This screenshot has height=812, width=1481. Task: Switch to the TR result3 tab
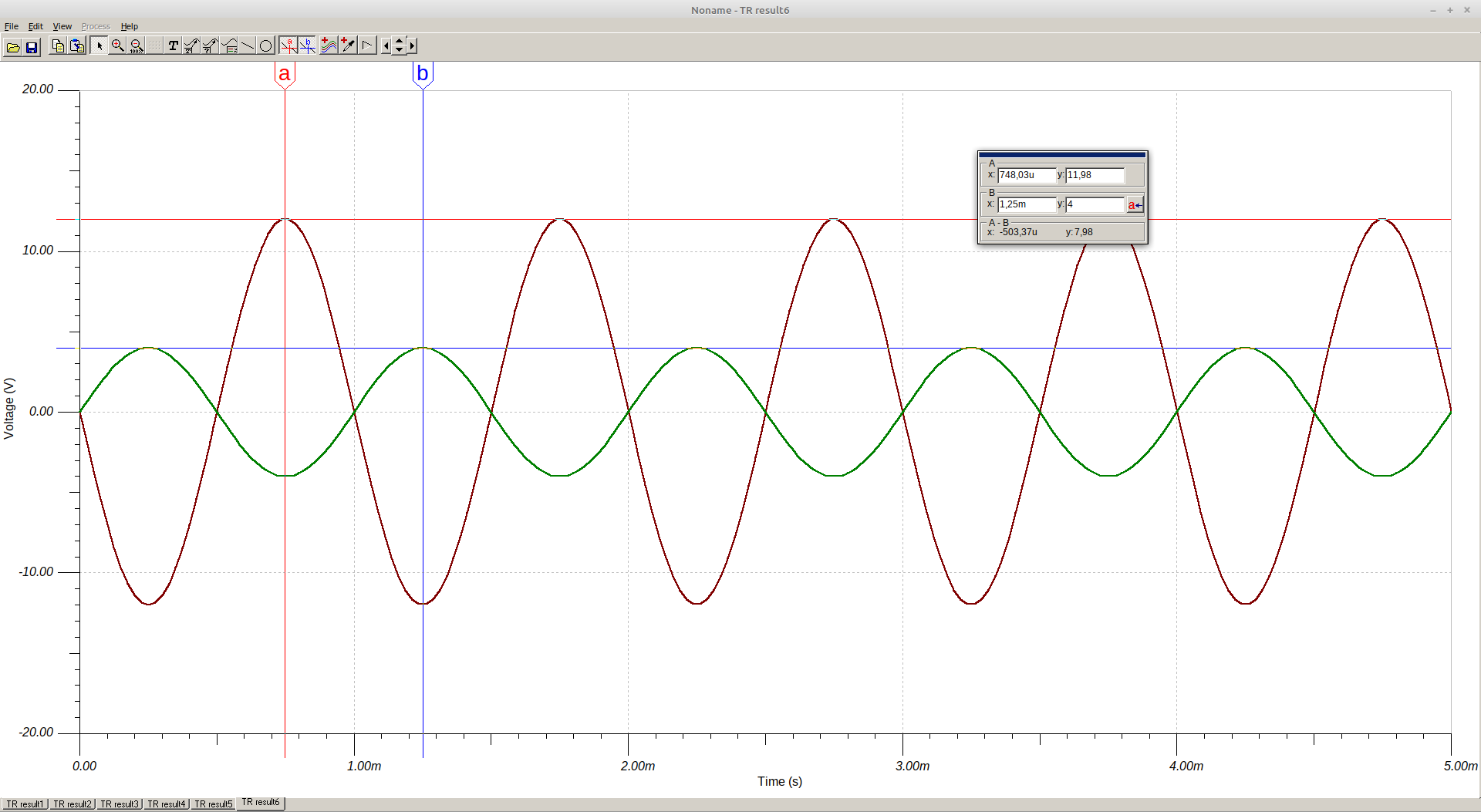click(x=120, y=804)
